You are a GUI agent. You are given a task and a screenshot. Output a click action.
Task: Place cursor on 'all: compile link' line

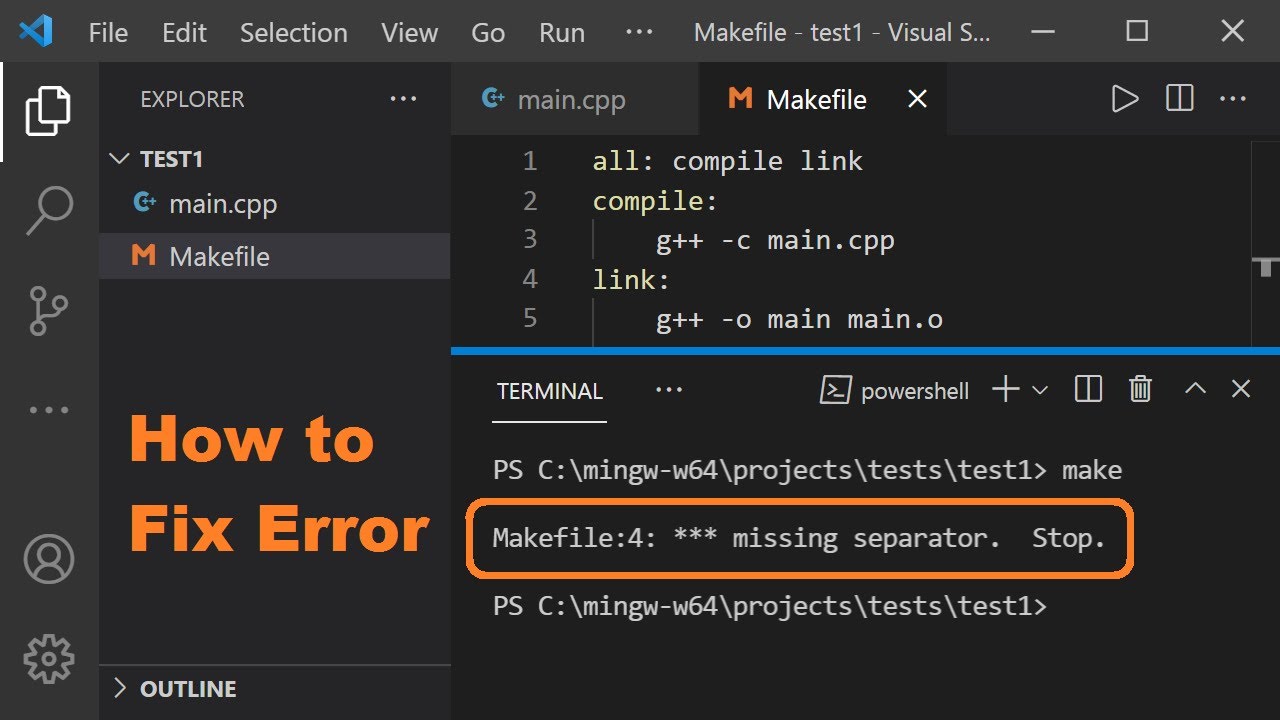pos(727,161)
